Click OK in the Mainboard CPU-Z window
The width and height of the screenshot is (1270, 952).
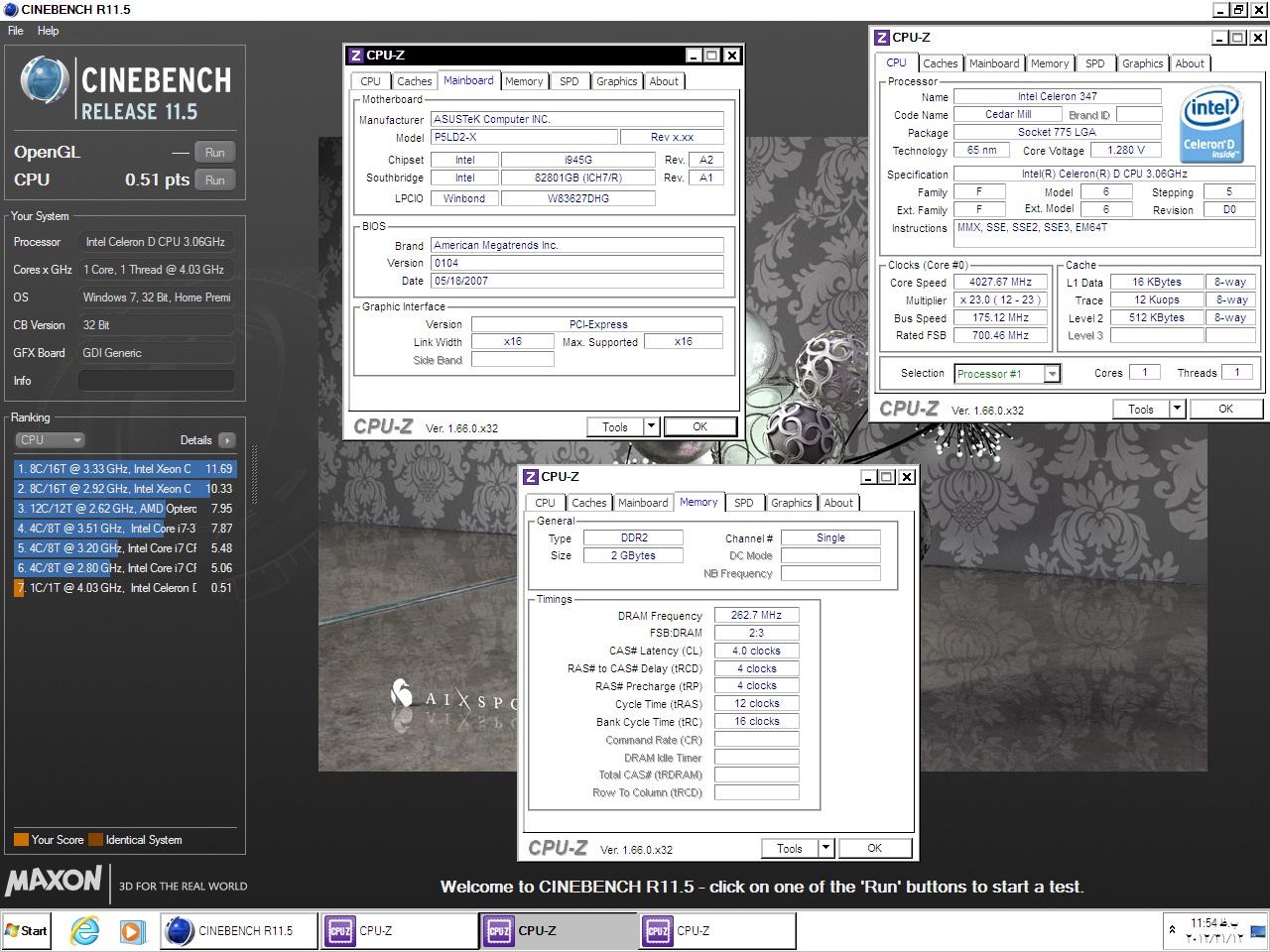coord(700,426)
